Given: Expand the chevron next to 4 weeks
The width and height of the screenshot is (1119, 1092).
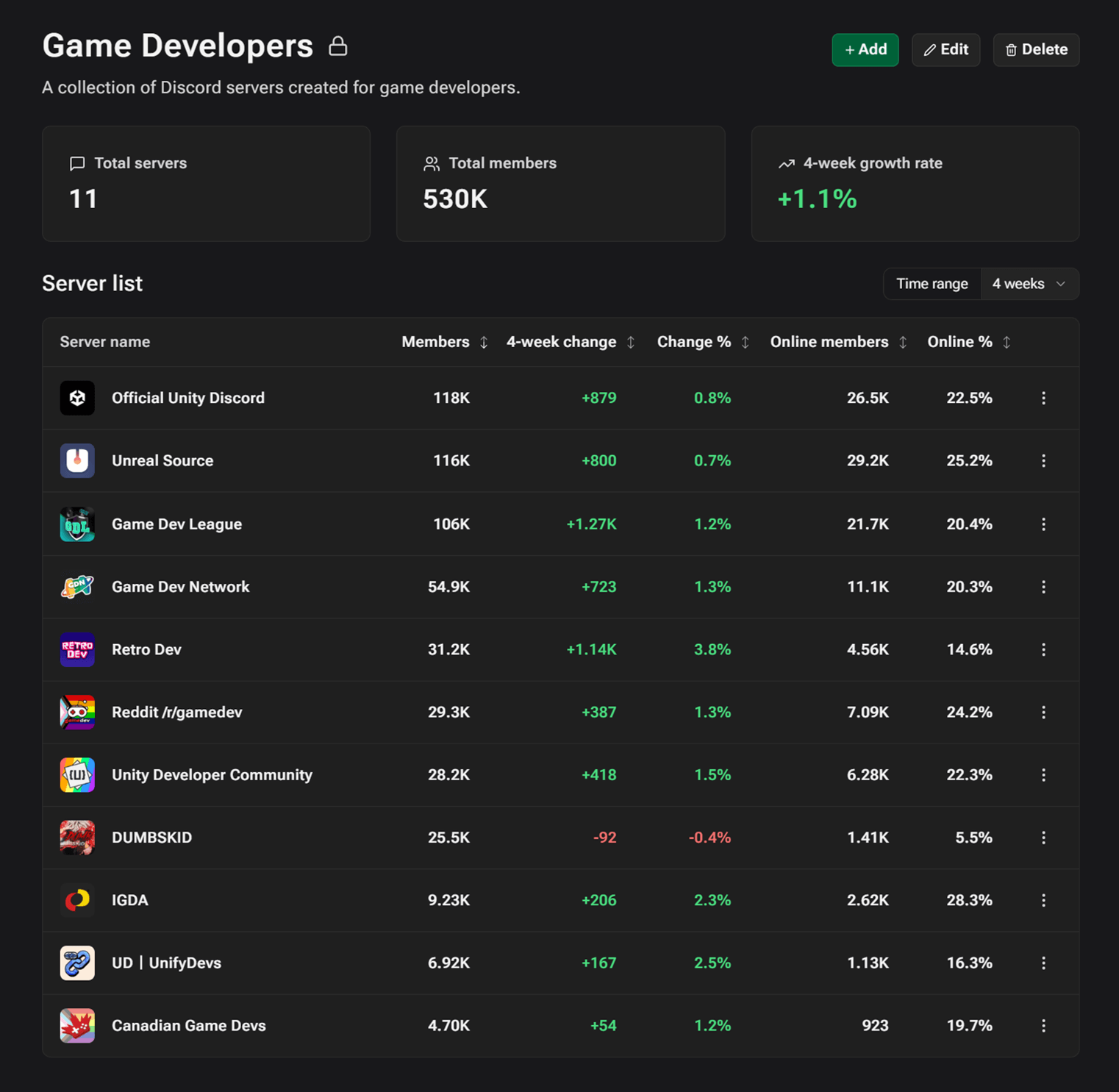Looking at the screenshot, I should pos(1061,284).
